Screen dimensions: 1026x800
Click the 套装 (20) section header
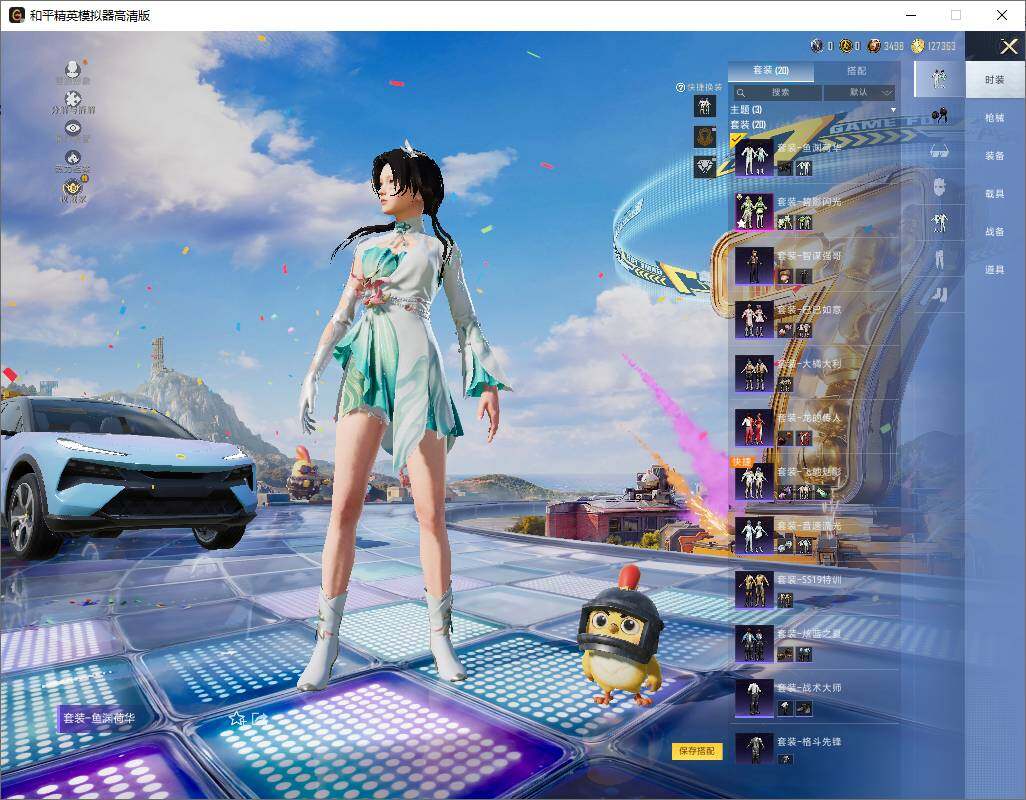[x=748, y=124]
